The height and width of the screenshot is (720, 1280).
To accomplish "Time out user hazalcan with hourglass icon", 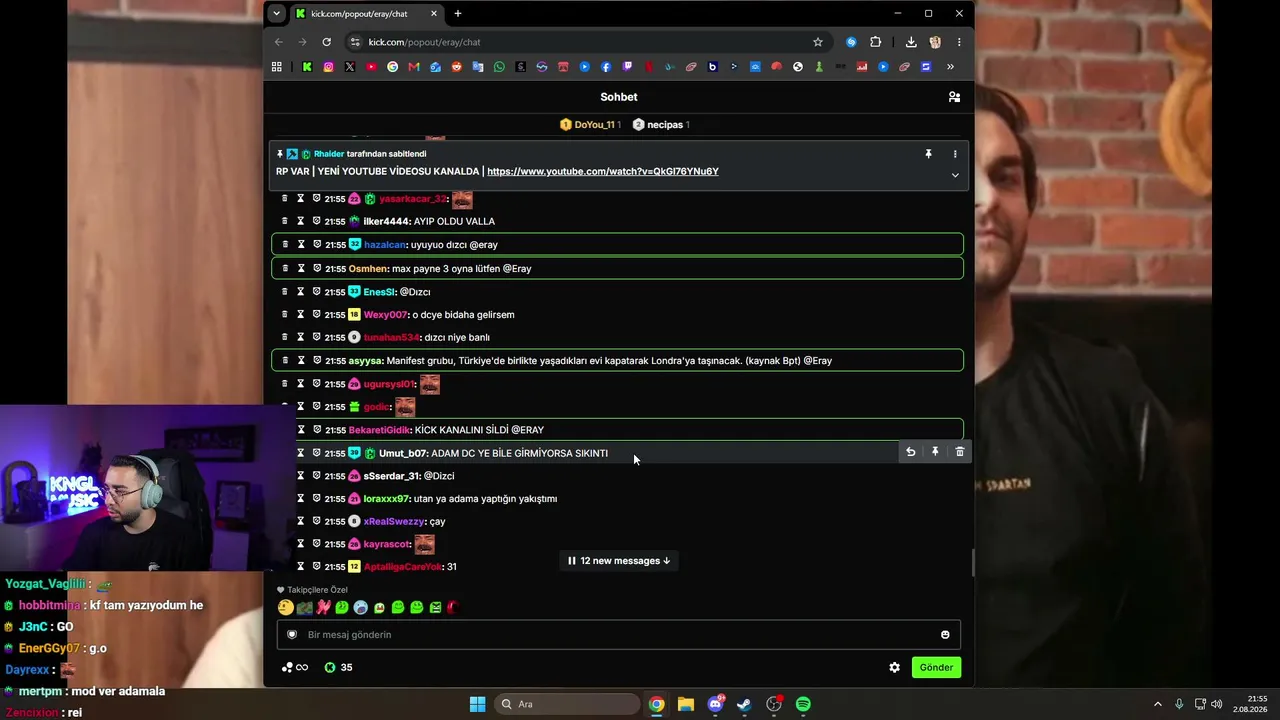I will [300, 244].
